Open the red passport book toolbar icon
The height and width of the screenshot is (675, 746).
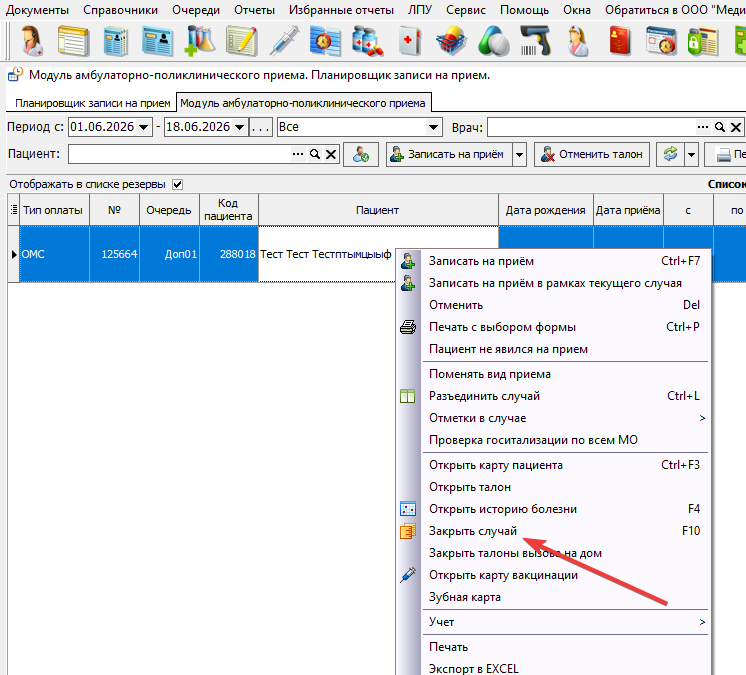(620, 41)
